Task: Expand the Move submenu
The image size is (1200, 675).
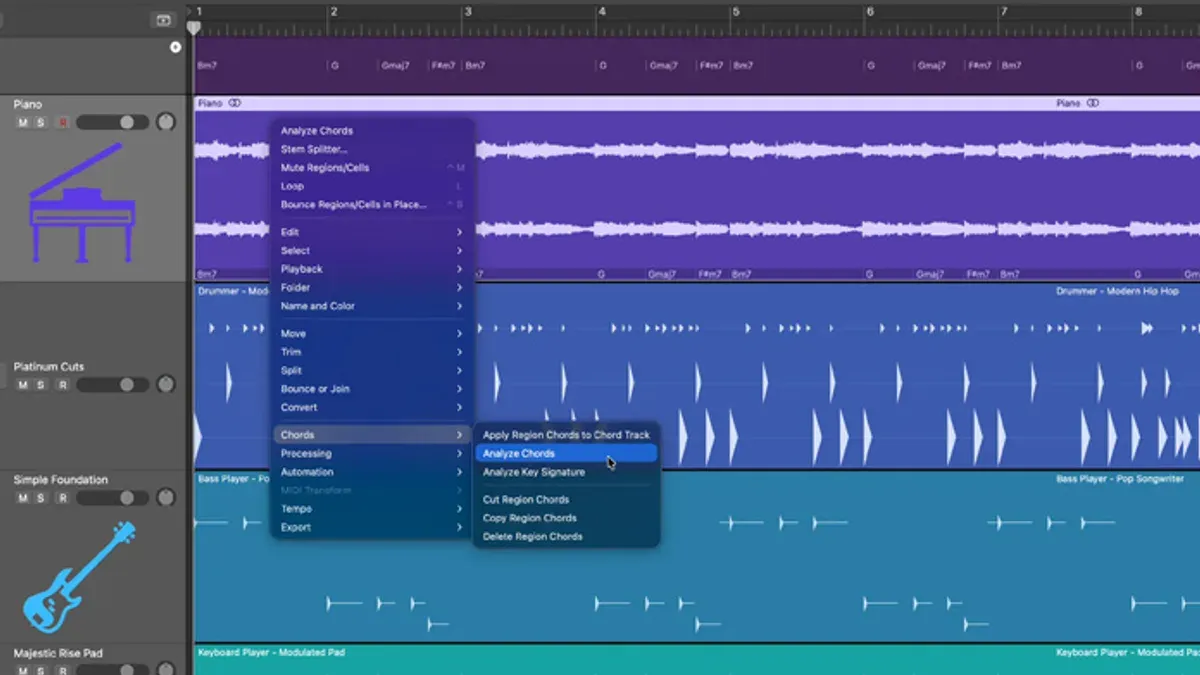Action: [x=372, y=334]
